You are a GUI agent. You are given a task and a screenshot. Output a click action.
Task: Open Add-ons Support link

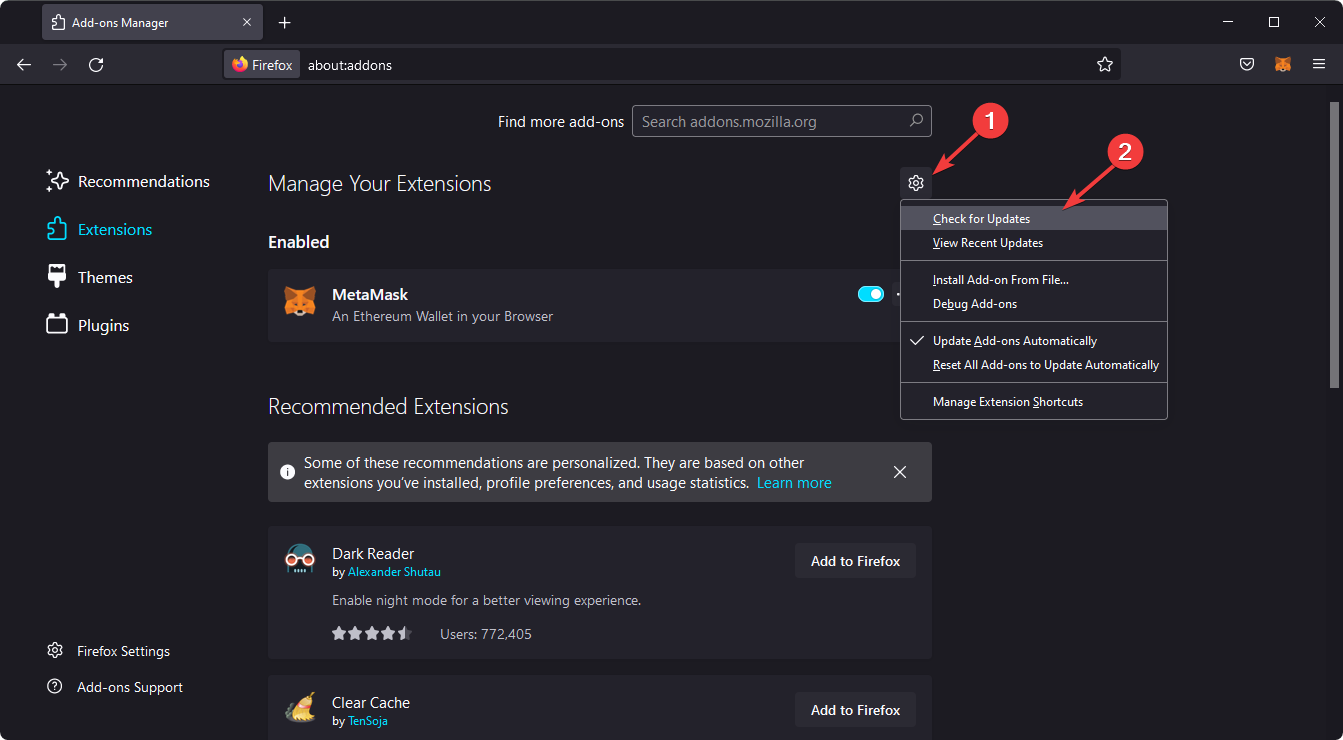(115, 687)
